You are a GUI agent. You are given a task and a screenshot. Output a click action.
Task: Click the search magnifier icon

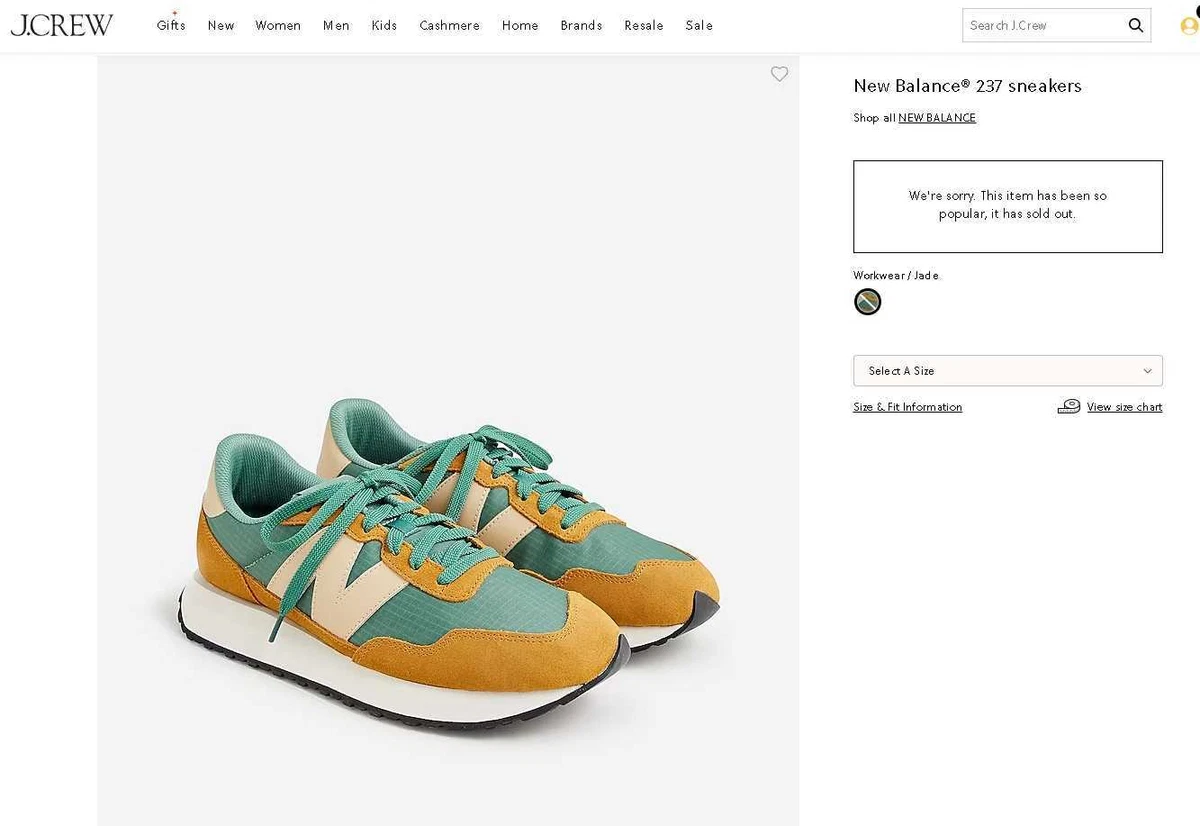[x=1135, y=25]
